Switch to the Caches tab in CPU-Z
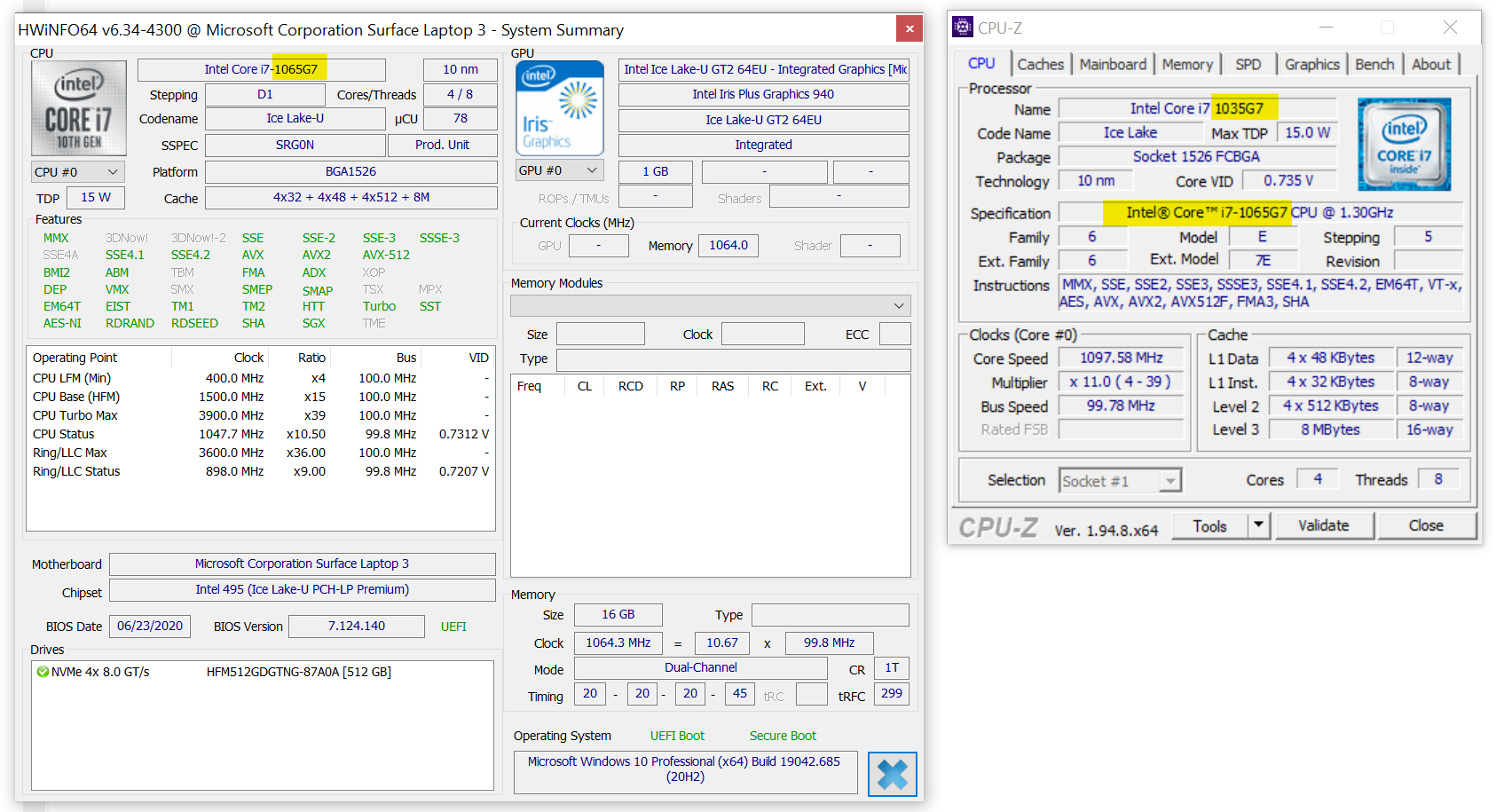The image size is (1512, 812). point(1040,65)
